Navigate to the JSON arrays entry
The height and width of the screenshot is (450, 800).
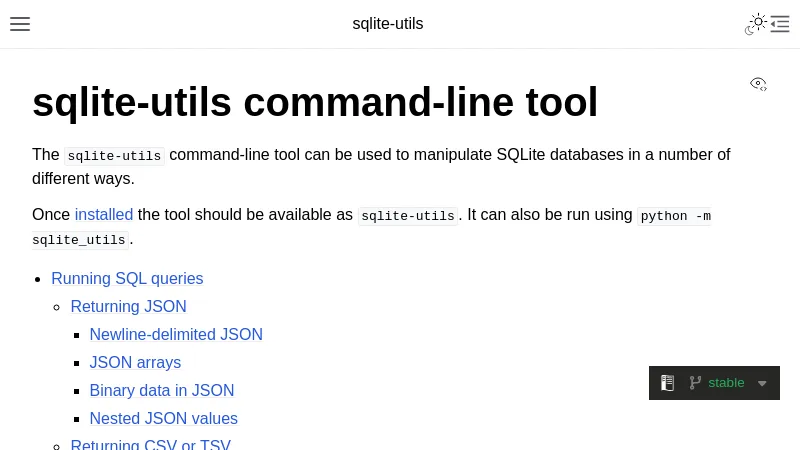click(135, 363)
